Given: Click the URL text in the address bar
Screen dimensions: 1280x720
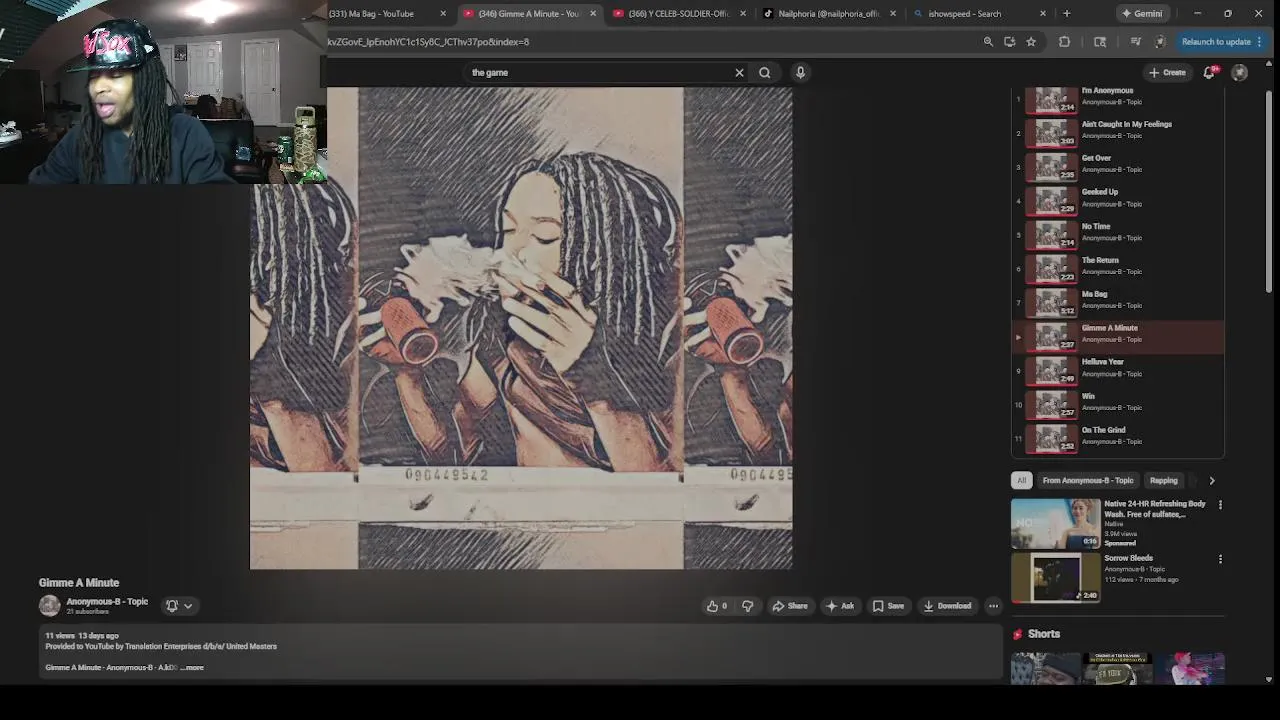Looking at the screenshot, I should 428,42.
